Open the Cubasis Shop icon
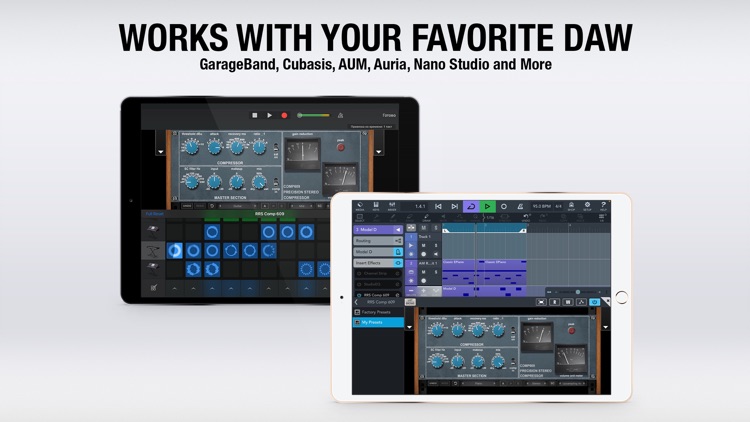750x422 pixels. coord(571,206)
